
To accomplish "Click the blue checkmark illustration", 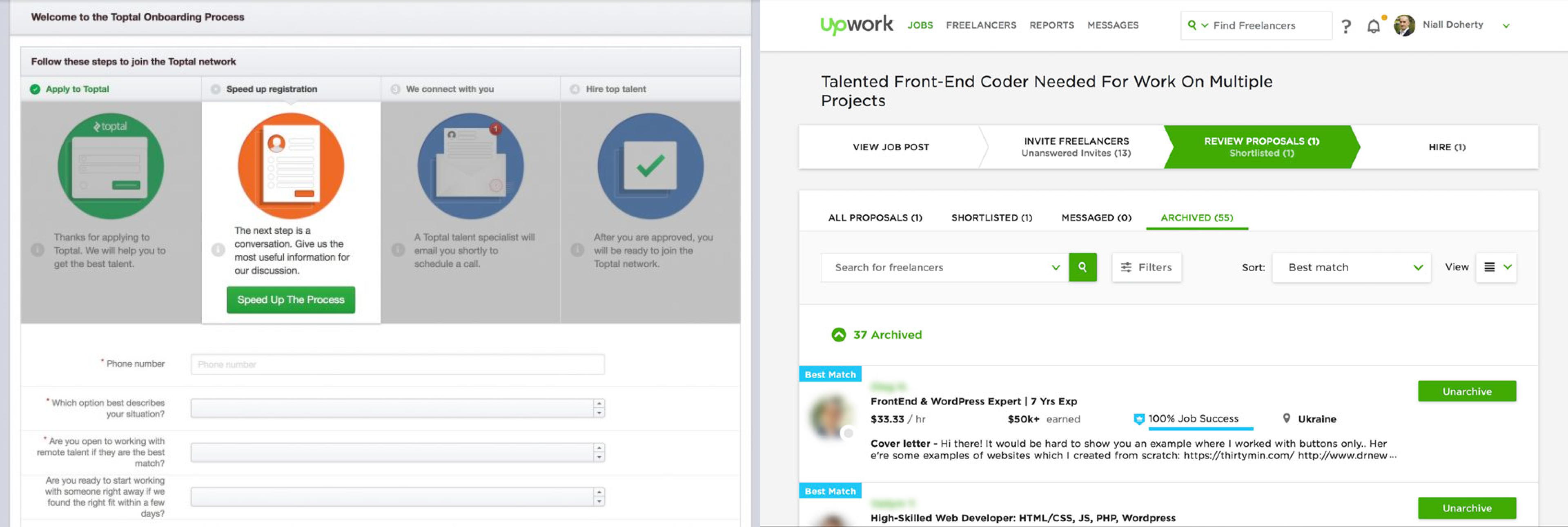I will tap(650, 166).
